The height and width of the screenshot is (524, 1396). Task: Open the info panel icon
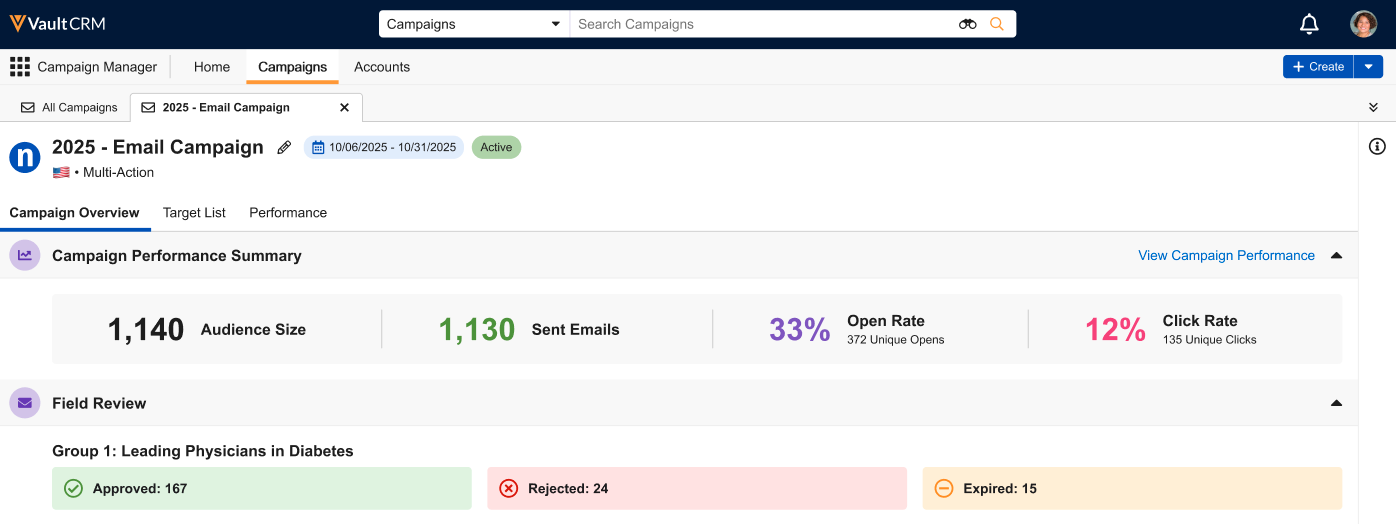[x=1377, y=147]
